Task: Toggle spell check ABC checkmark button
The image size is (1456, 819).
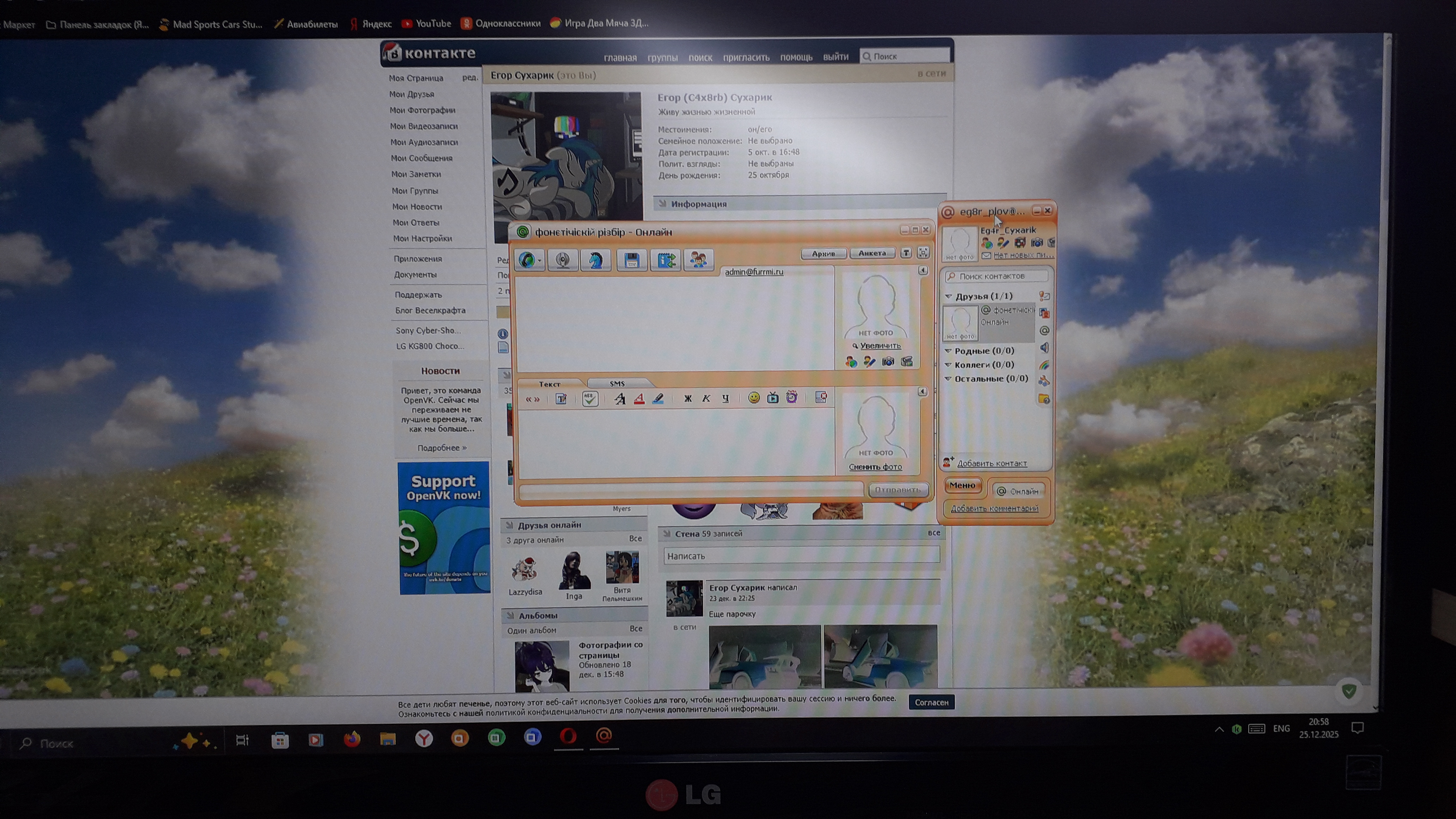Action: [x=589, y=399]
